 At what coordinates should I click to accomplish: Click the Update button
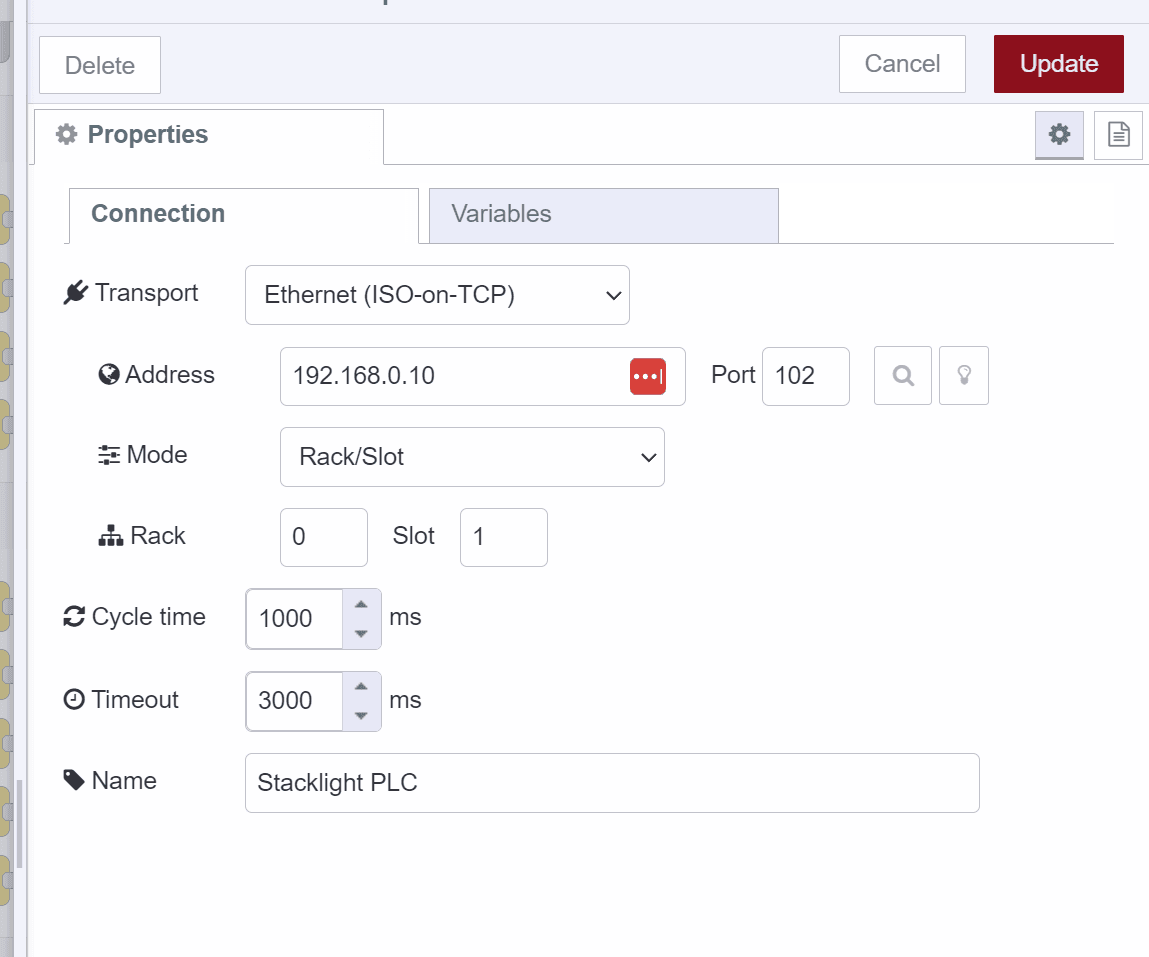pyautogui.click(x=1058, y=63)
